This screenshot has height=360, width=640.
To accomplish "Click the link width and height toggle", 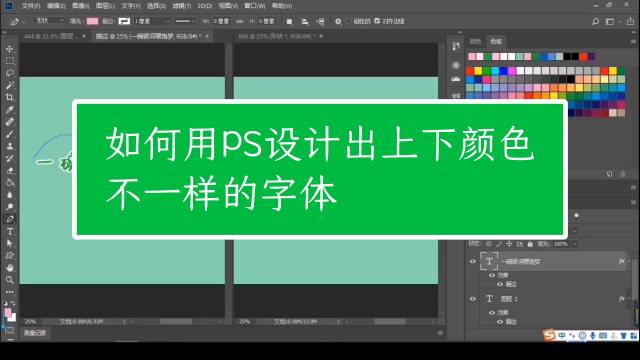I will [240, 21].
